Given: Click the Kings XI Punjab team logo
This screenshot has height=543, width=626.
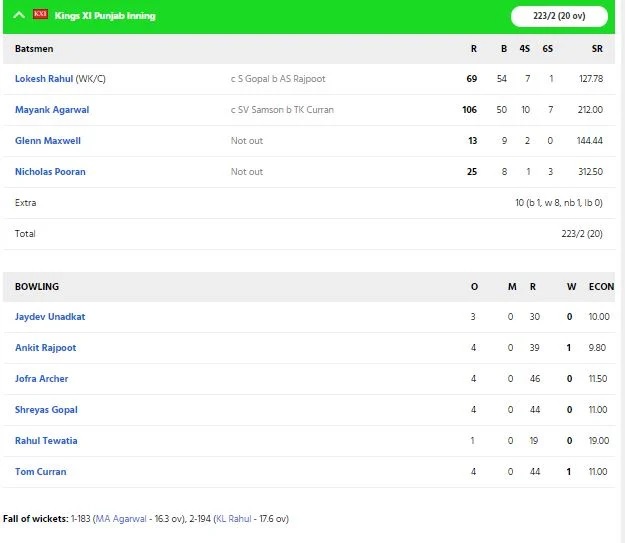Looking at the screenshot, I should [40, 15].
